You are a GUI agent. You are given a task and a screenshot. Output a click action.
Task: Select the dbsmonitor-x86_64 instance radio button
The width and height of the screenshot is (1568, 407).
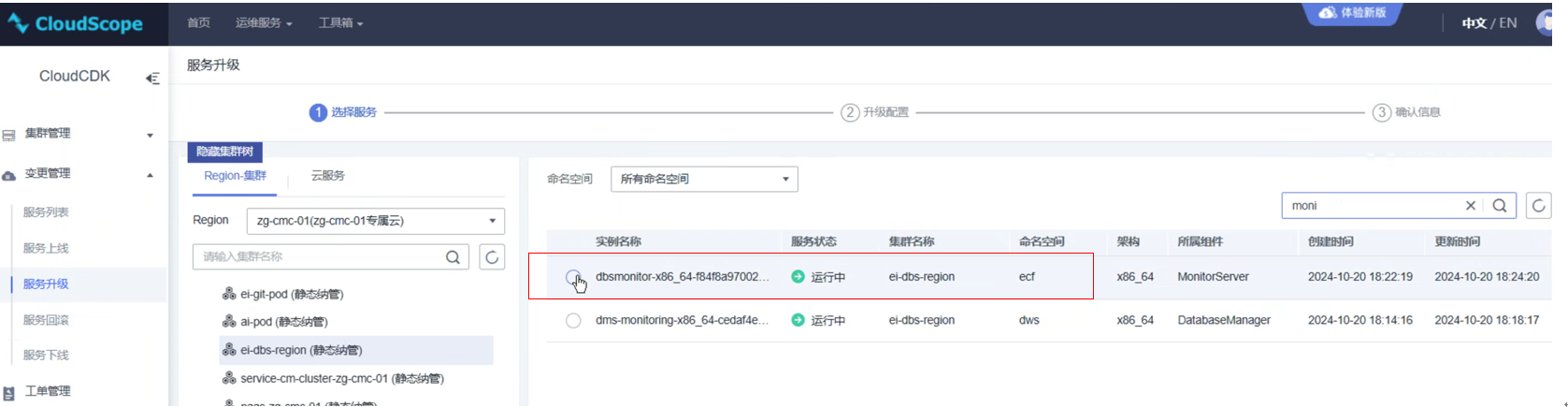coord(573,277)
